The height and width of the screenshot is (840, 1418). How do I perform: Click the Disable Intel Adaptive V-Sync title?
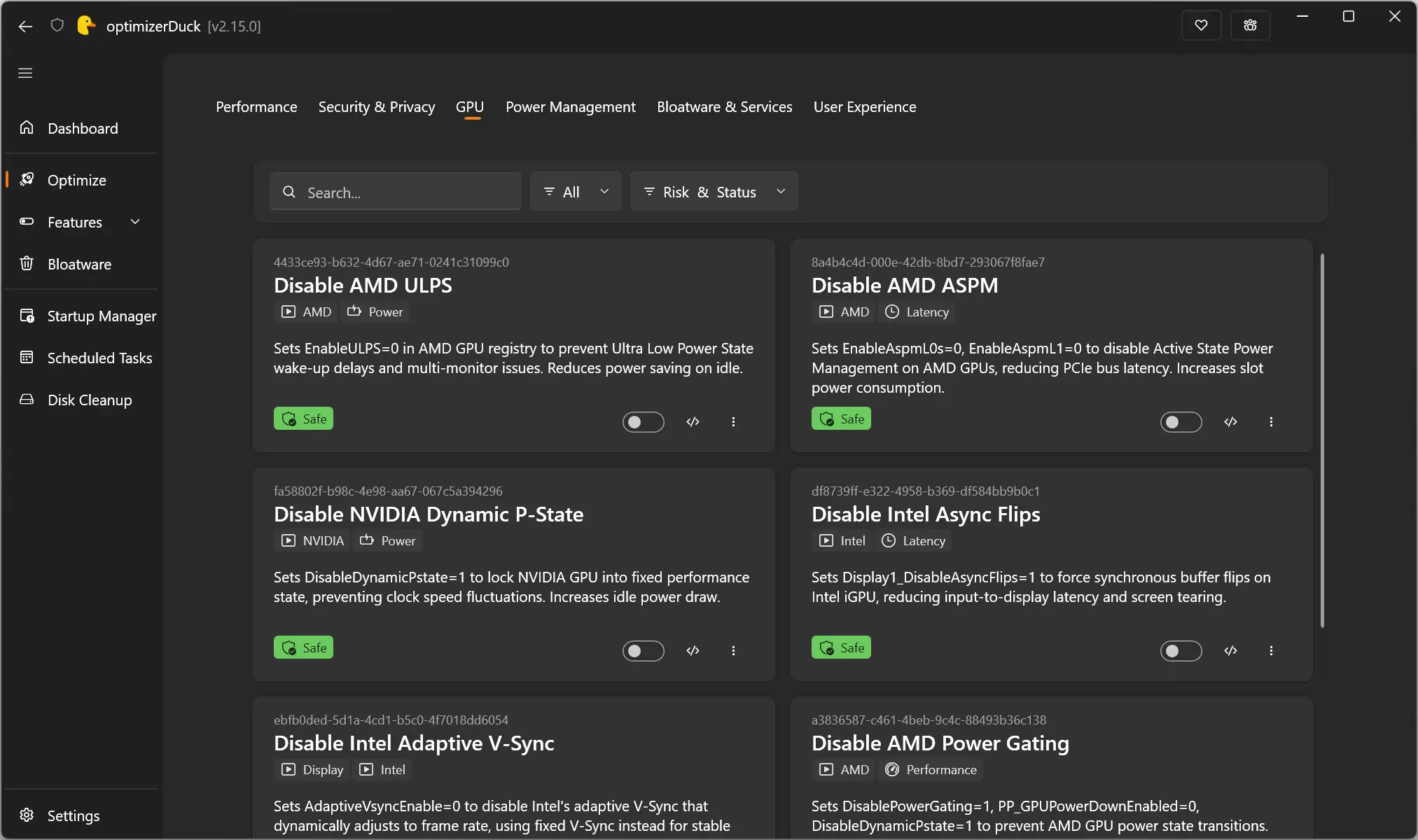coord(414,743)
